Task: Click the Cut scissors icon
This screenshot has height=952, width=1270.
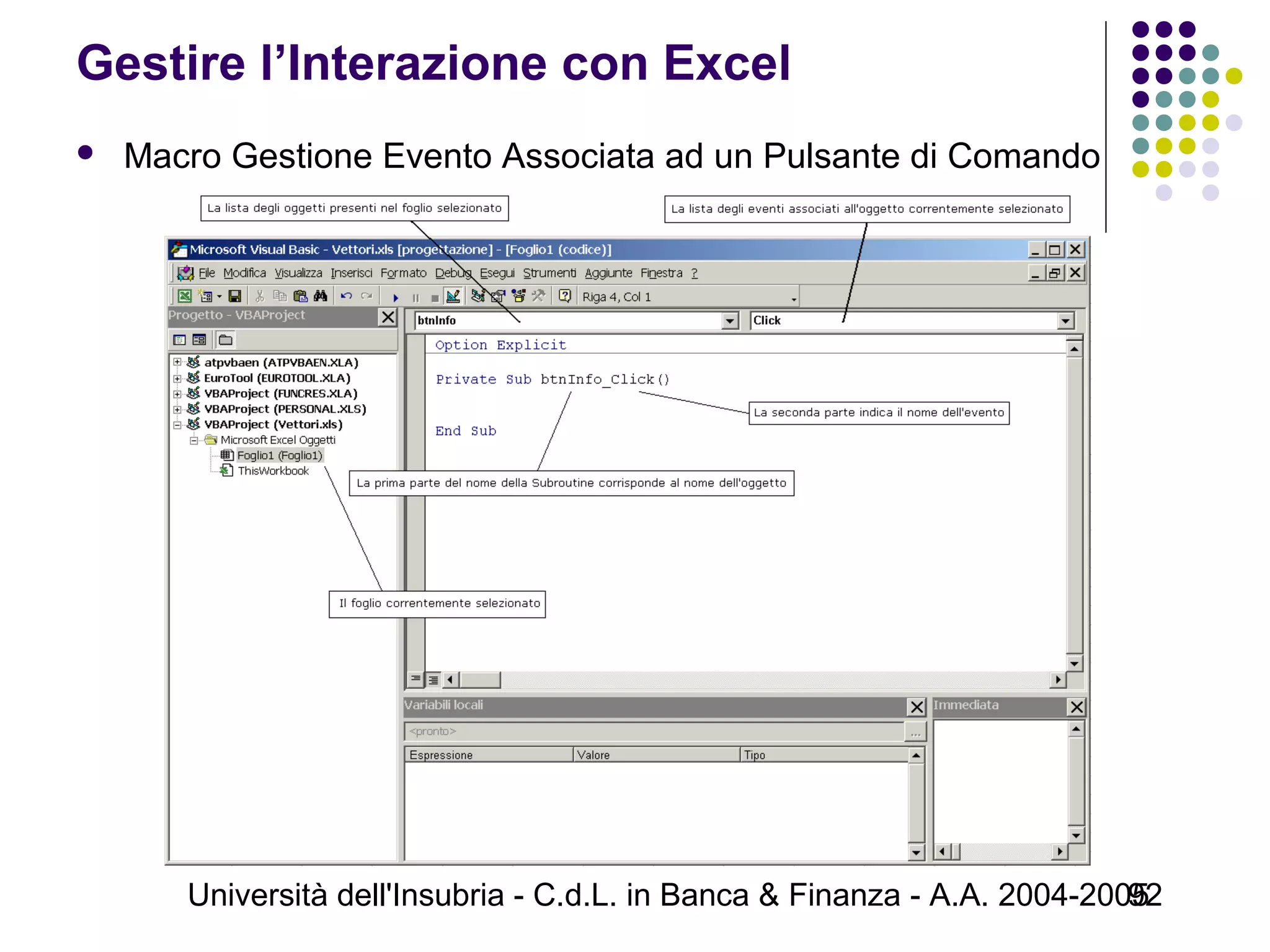Action: [x=260, y=296]
